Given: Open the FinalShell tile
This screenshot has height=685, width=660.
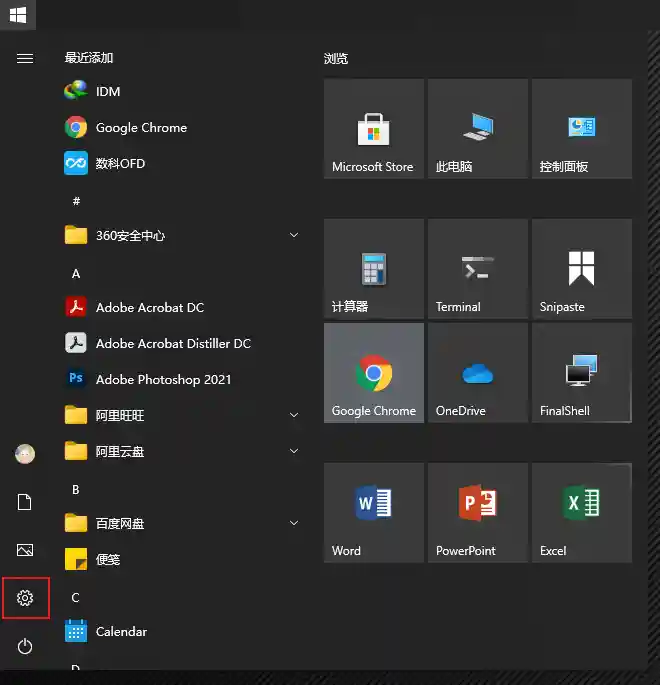Looking at the screenshot, I should (x=582, y=373).
